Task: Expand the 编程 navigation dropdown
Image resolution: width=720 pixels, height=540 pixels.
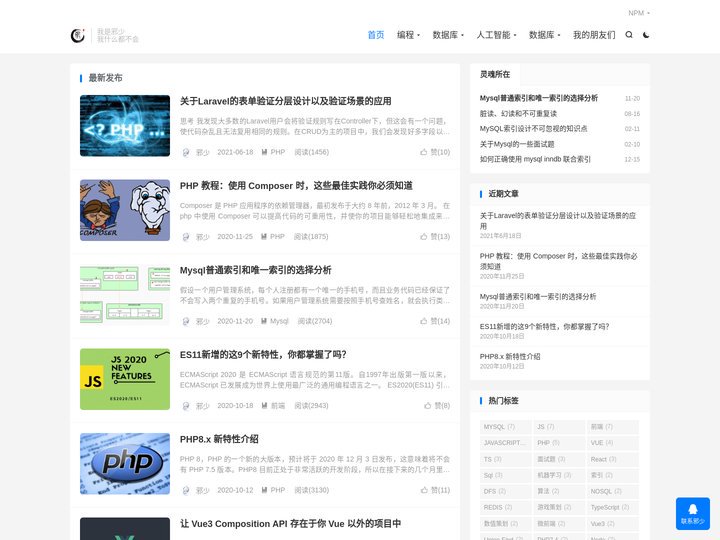Action: pos(408,35)
